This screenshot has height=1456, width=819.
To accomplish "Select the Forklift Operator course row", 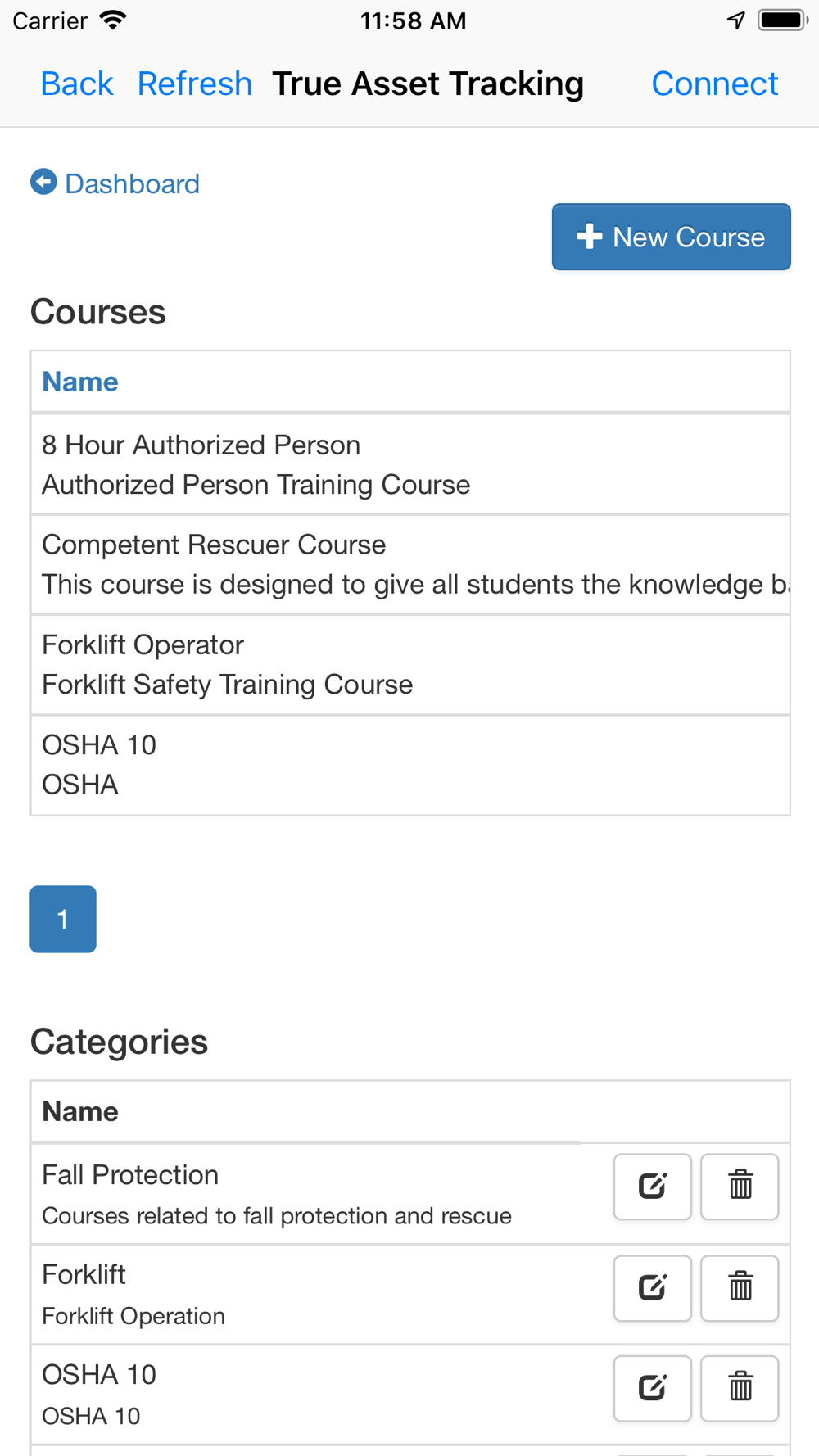I will (410, 665).
